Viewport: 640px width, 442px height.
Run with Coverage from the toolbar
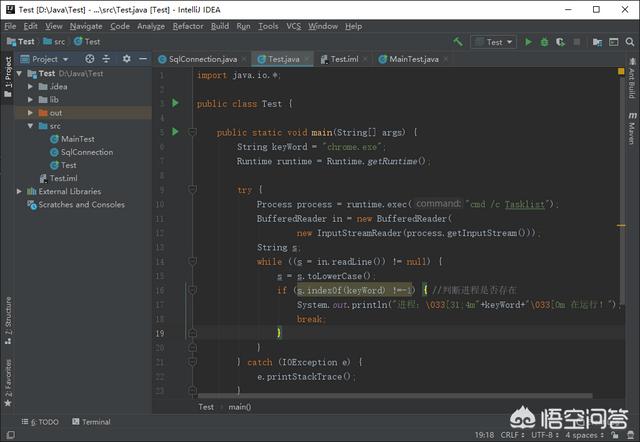[560, 42]
